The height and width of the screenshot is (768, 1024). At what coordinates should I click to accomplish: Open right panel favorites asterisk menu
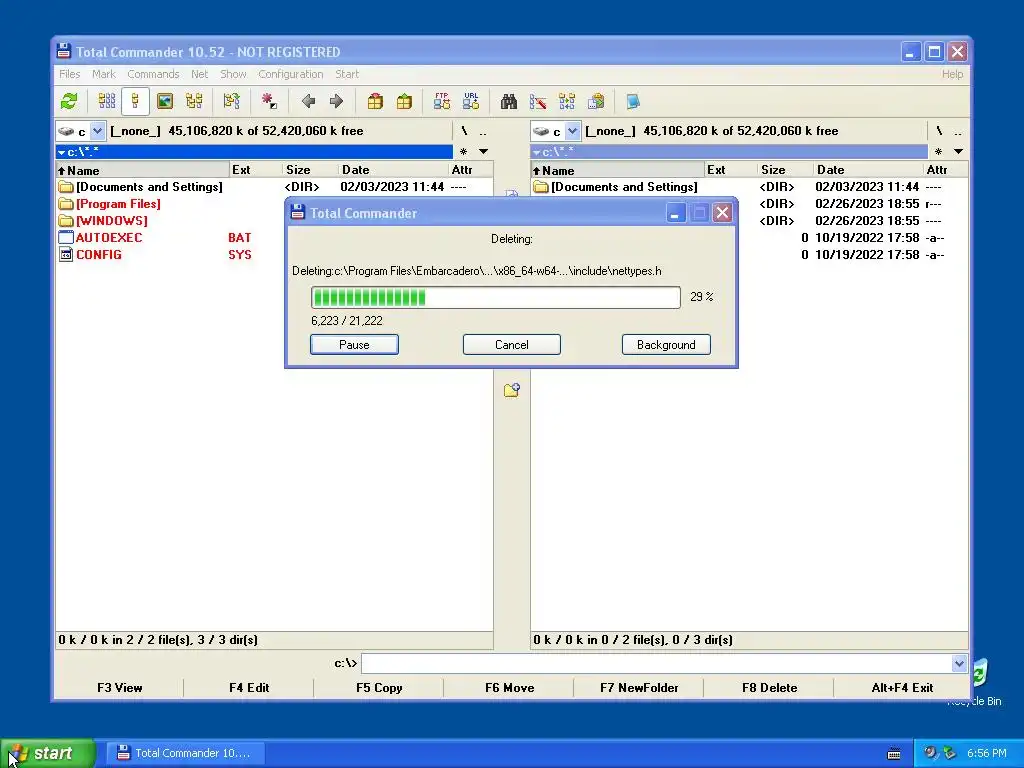[x=938, y=152]
